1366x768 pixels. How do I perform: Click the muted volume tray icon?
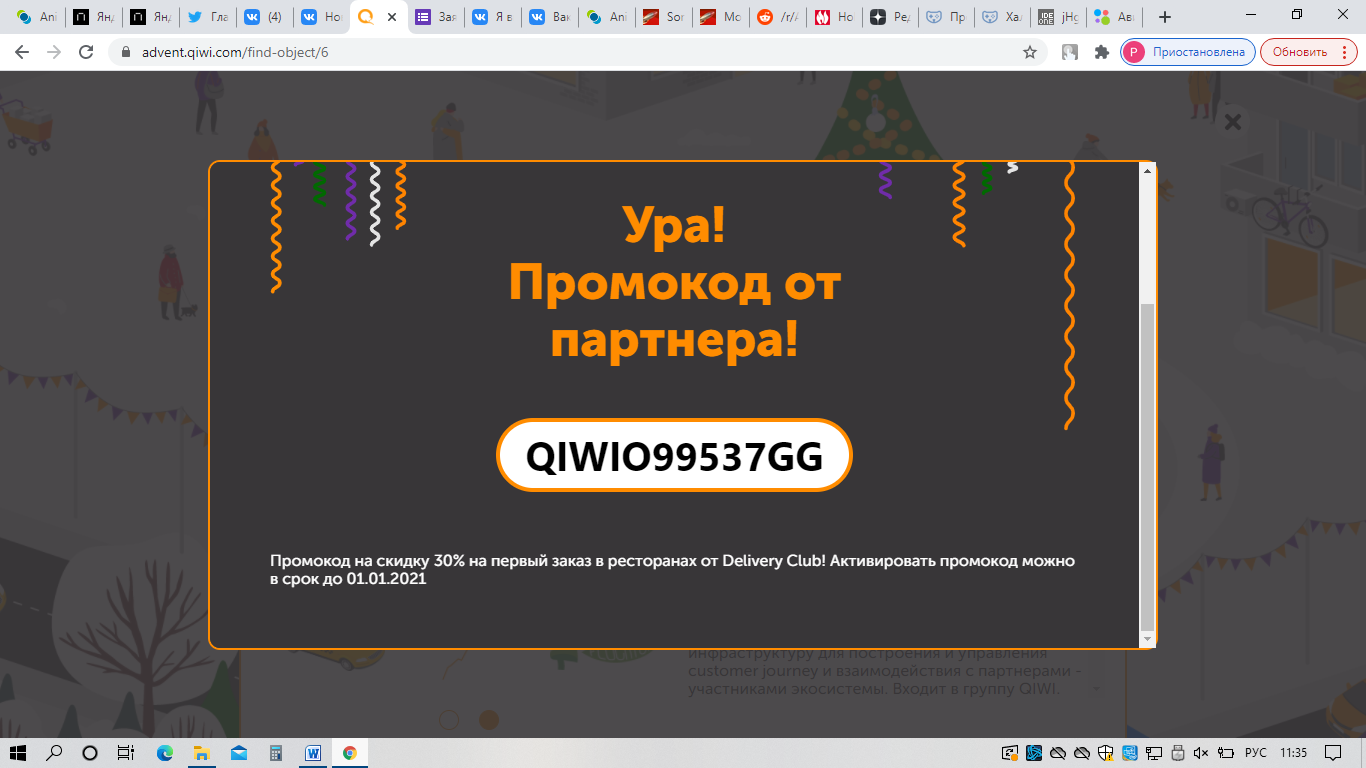1201,753
